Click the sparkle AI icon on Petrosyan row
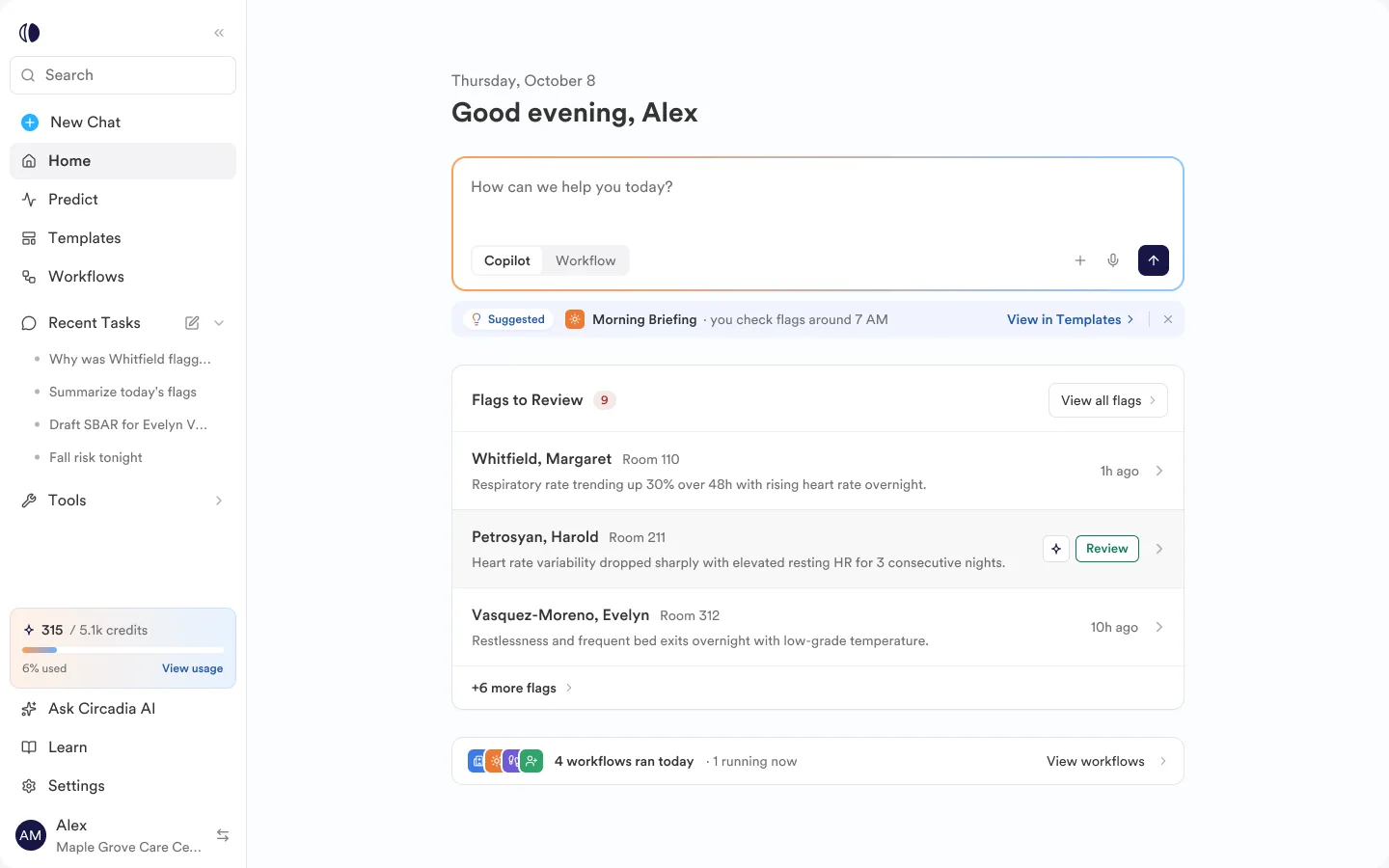The width and height of the screenshot is (1389, 868). [x=1056, y=549]
